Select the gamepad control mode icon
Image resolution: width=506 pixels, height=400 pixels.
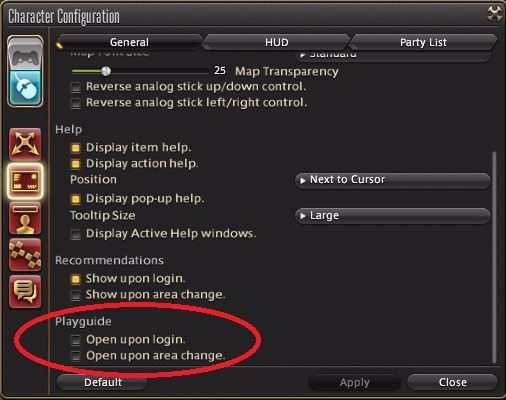point(25,55)
